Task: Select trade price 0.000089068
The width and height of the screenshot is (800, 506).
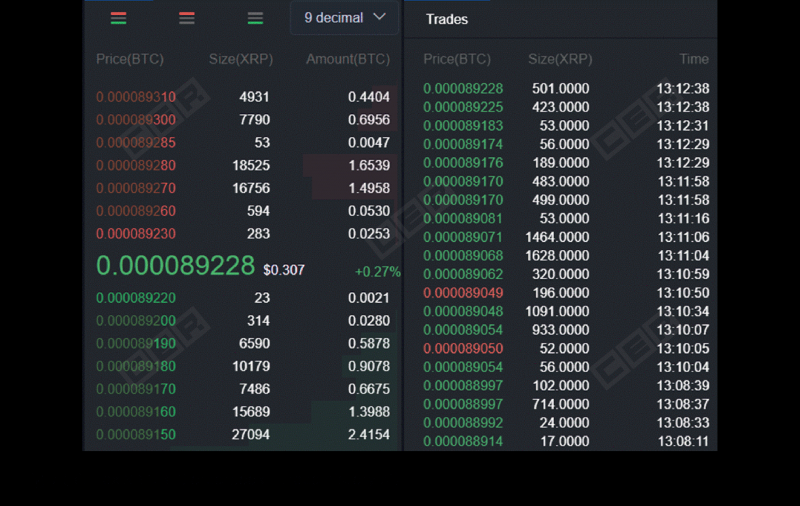Action: (463, 256)
